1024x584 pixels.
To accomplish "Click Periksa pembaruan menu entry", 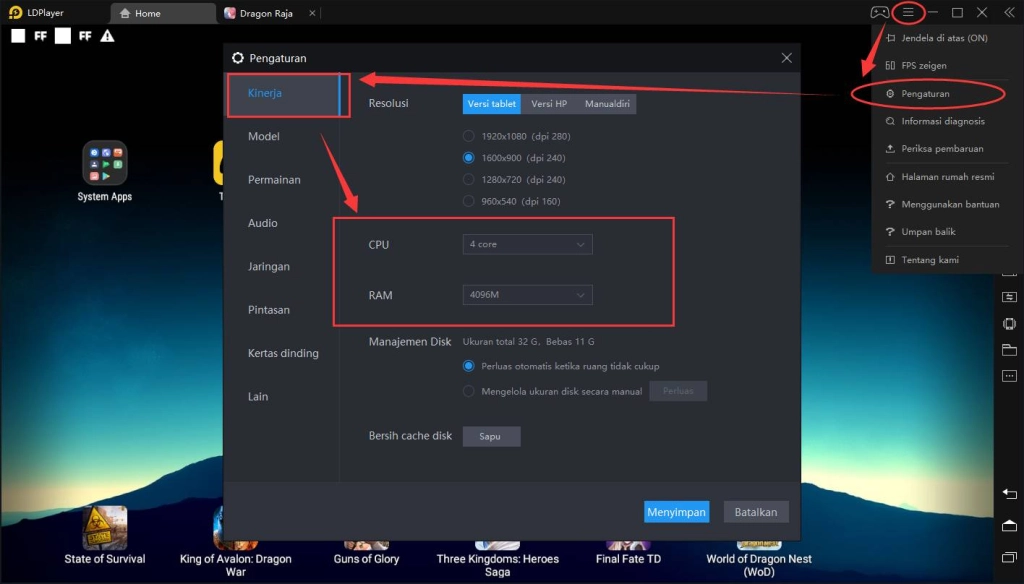I will [x=942, y=148].
